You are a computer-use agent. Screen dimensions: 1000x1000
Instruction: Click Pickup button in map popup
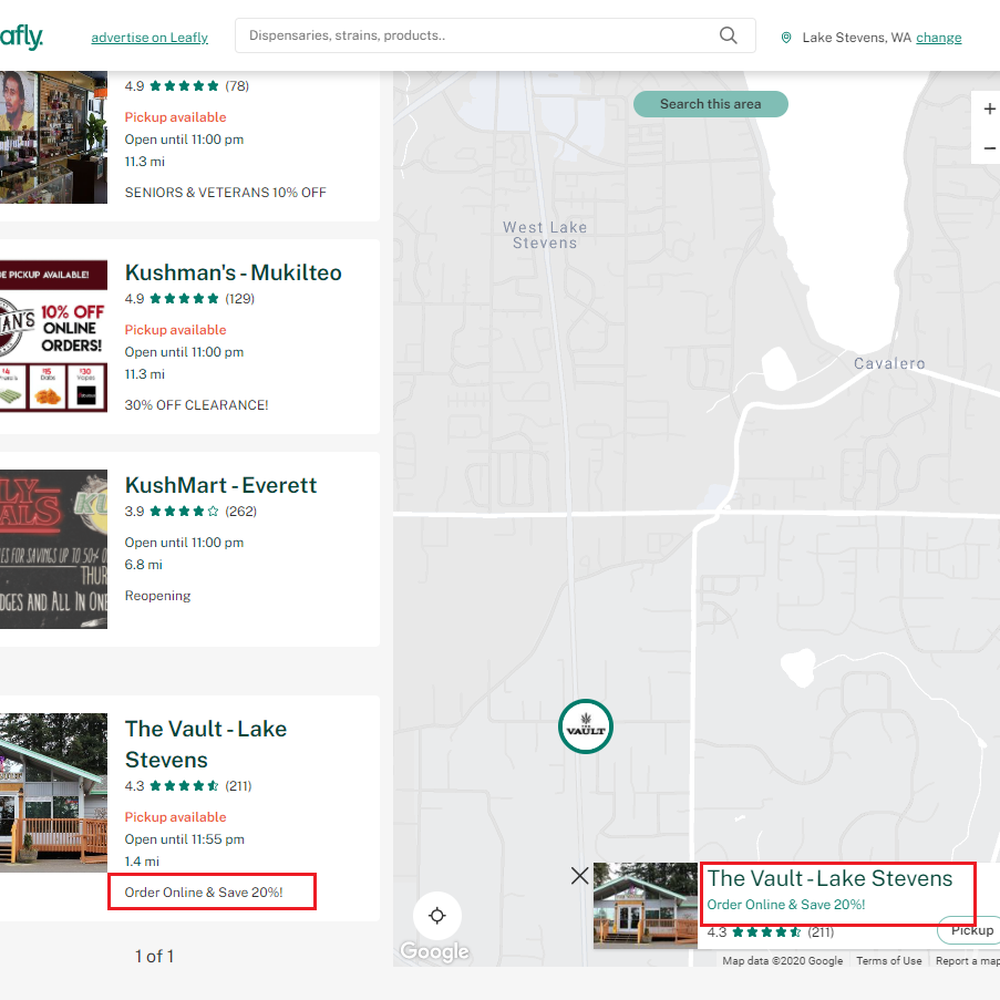[x=969, y=931]
